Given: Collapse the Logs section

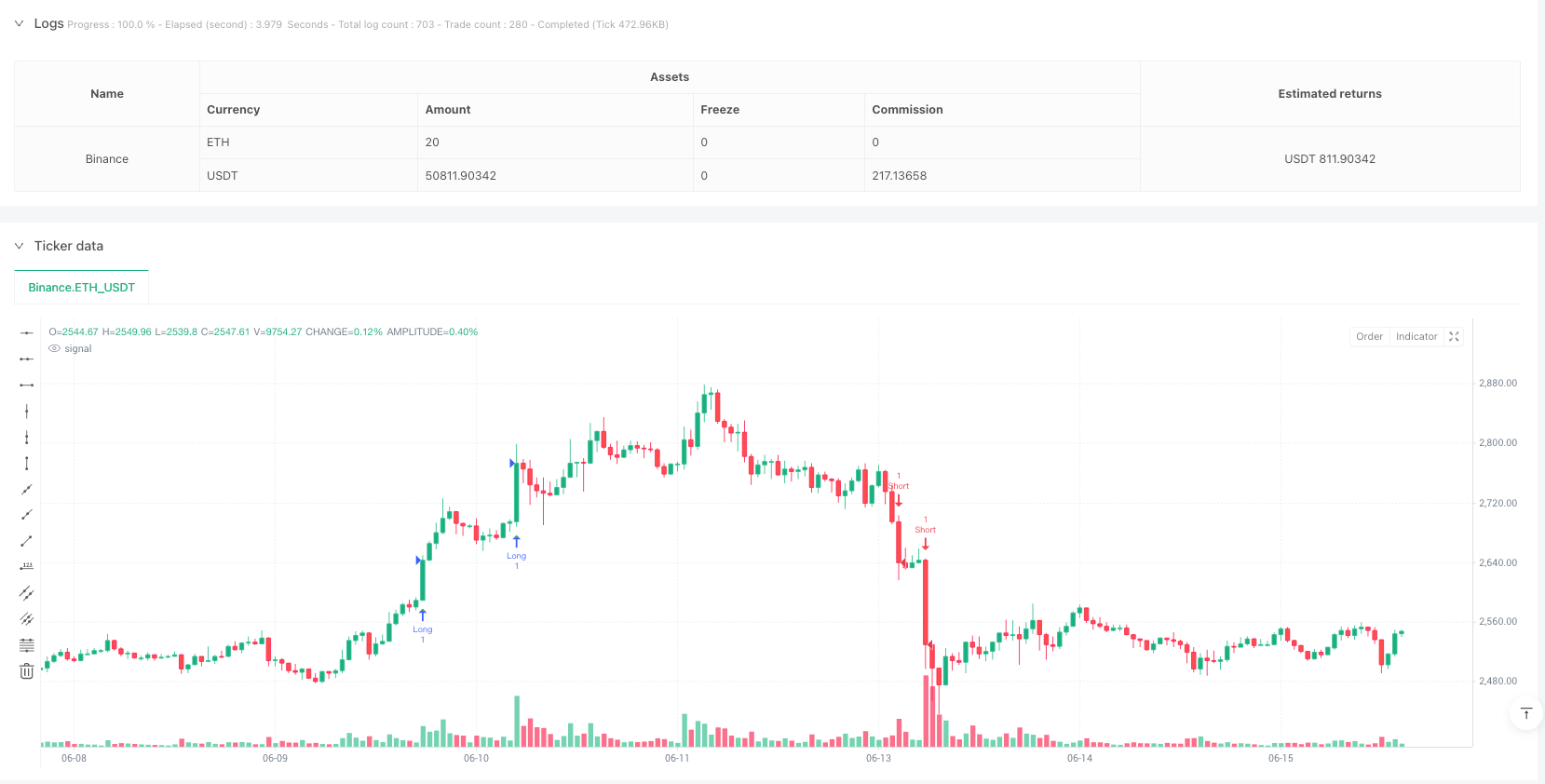Looking at the screenshot, I should pos(19,23).
